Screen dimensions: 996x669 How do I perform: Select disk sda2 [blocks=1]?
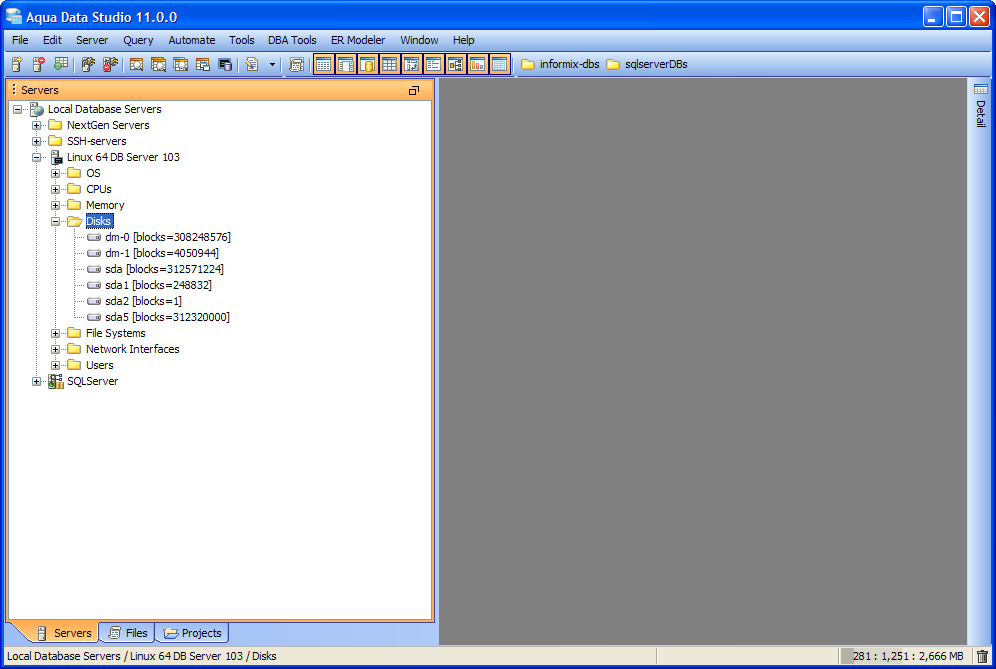(x=144, y=301)
